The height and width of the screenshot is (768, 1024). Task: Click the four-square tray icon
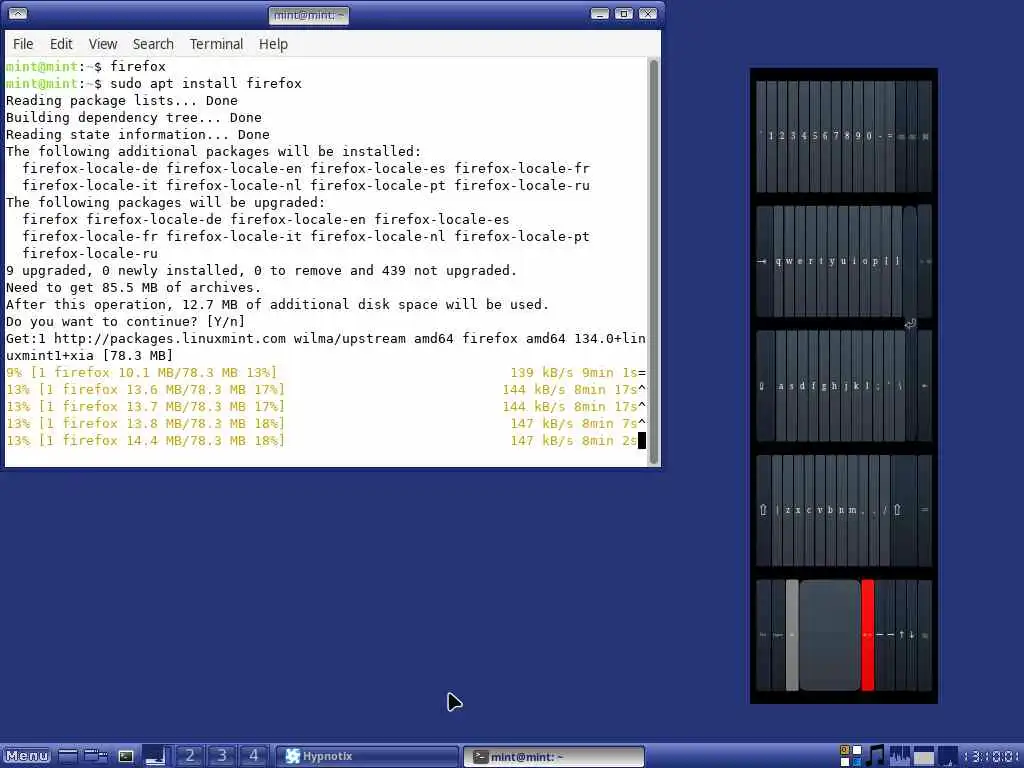pos(850,756)
